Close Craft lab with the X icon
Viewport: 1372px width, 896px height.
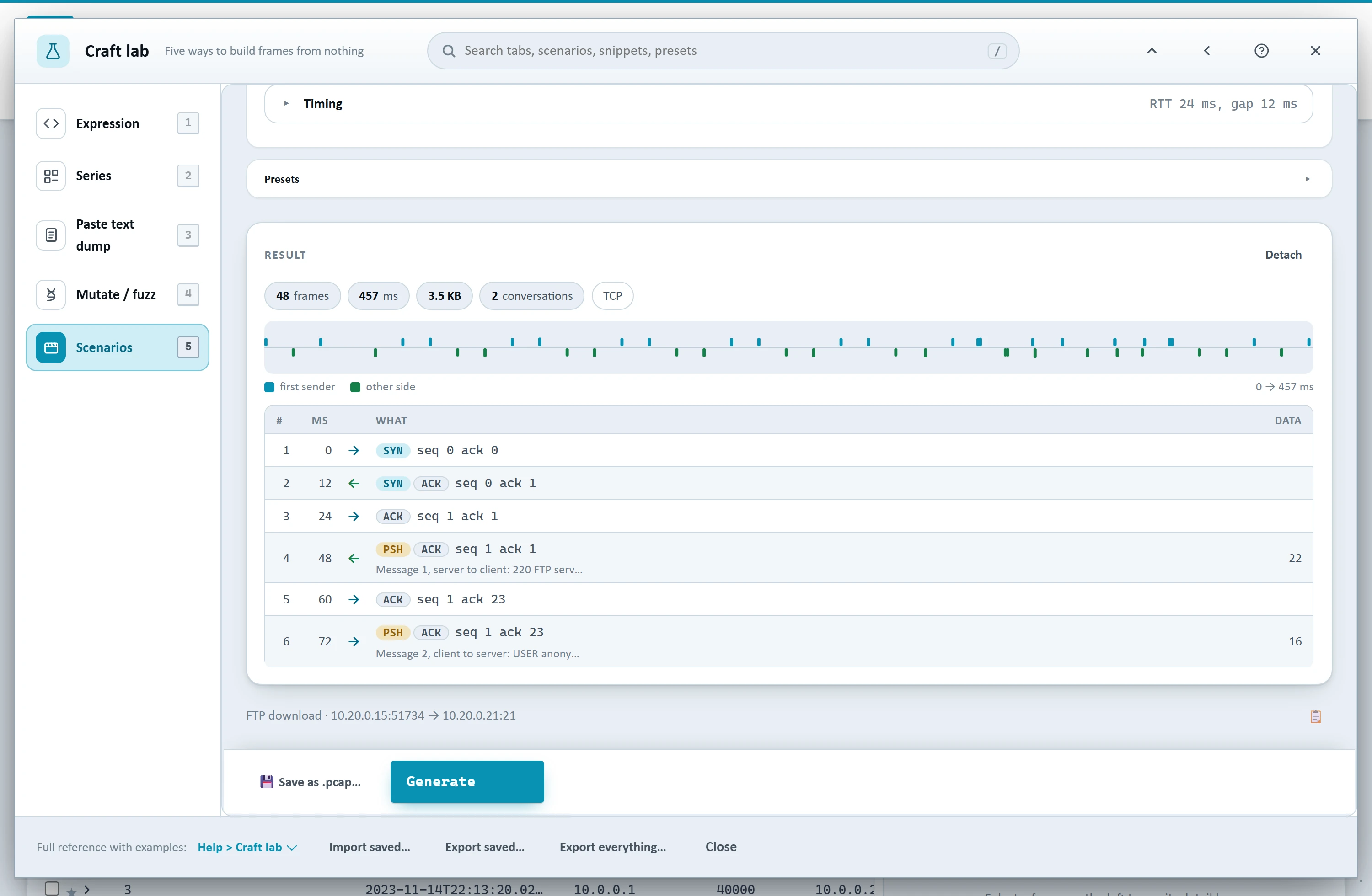click(x=1315, y=51)
